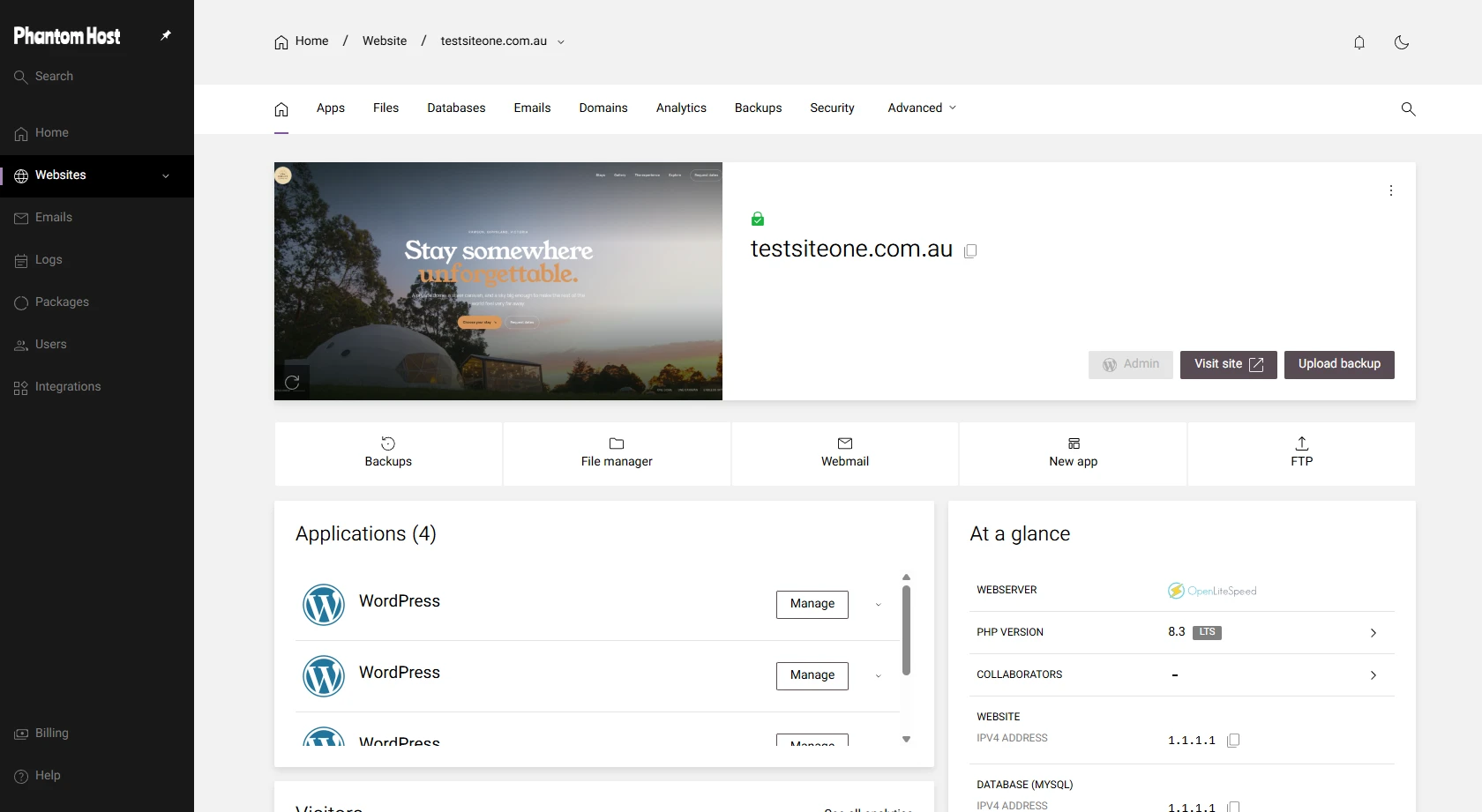Click the sidebar Search field
Screen dimensions: 1482x812
click(97, 77)
